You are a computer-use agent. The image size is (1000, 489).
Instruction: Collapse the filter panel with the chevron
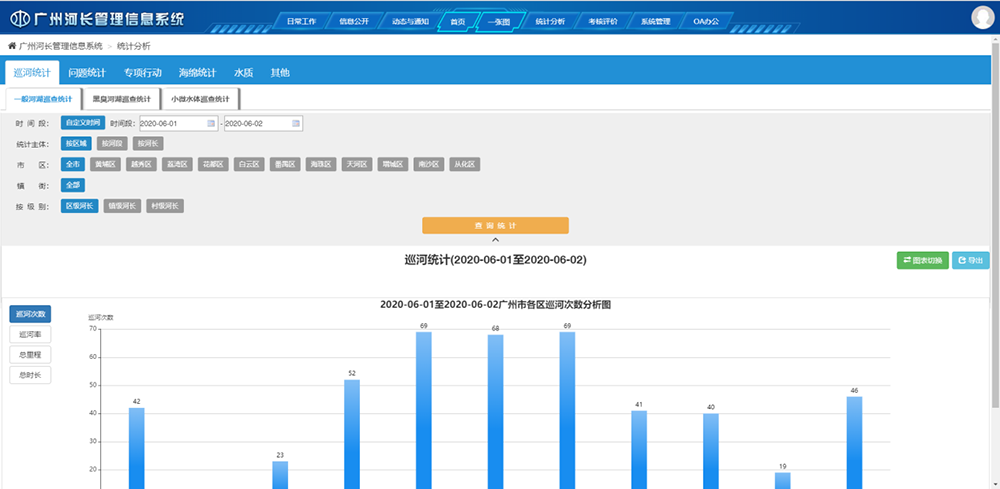point(495,240)
